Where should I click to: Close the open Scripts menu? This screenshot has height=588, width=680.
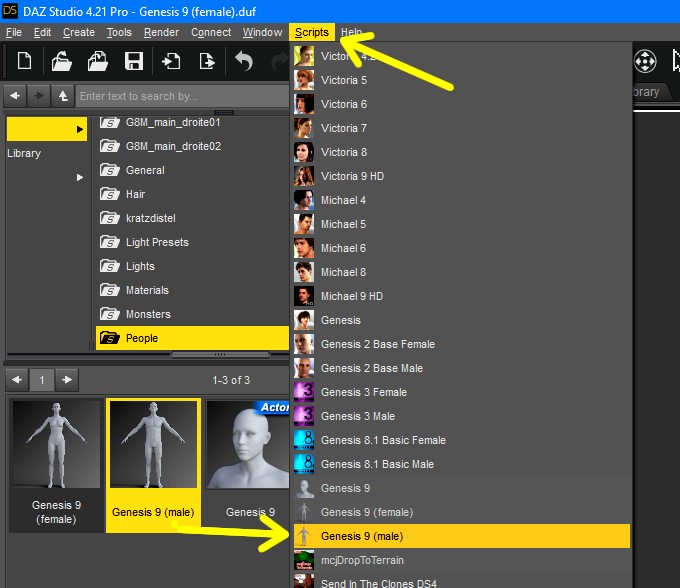coord(312,33)
